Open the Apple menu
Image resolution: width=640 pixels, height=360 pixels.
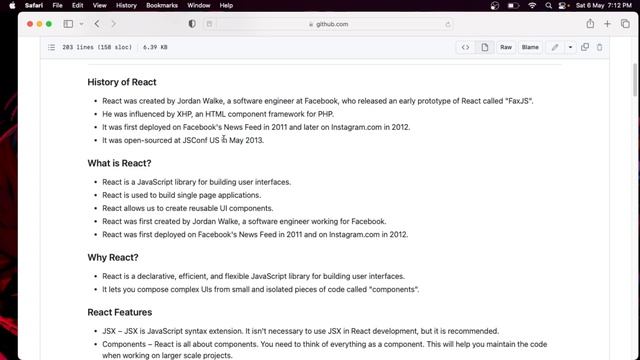point(12,5)
